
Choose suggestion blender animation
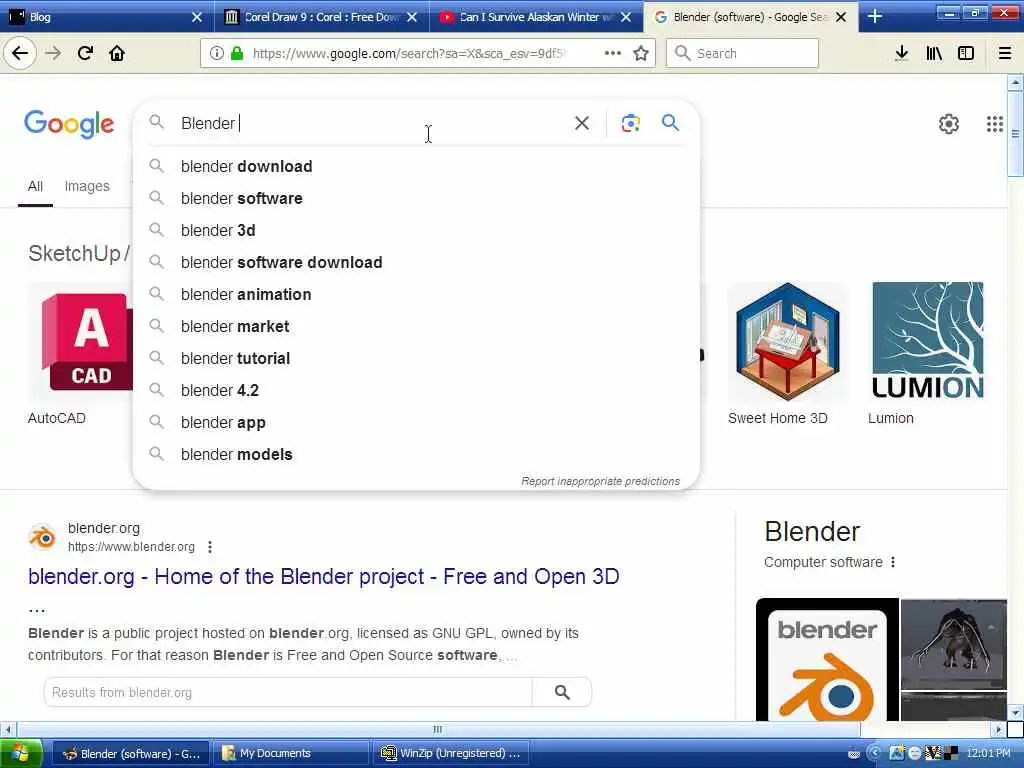(416, 295)
